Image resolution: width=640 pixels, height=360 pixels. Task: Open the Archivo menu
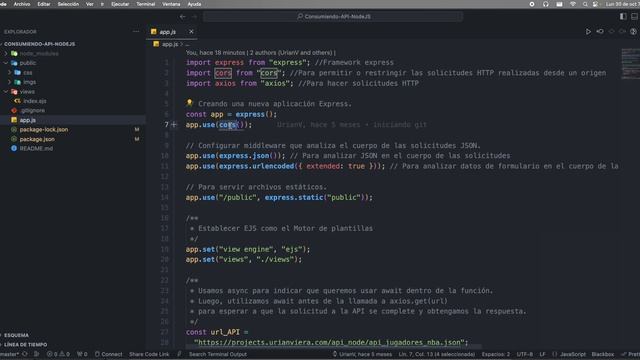click(x=22, y=4)
